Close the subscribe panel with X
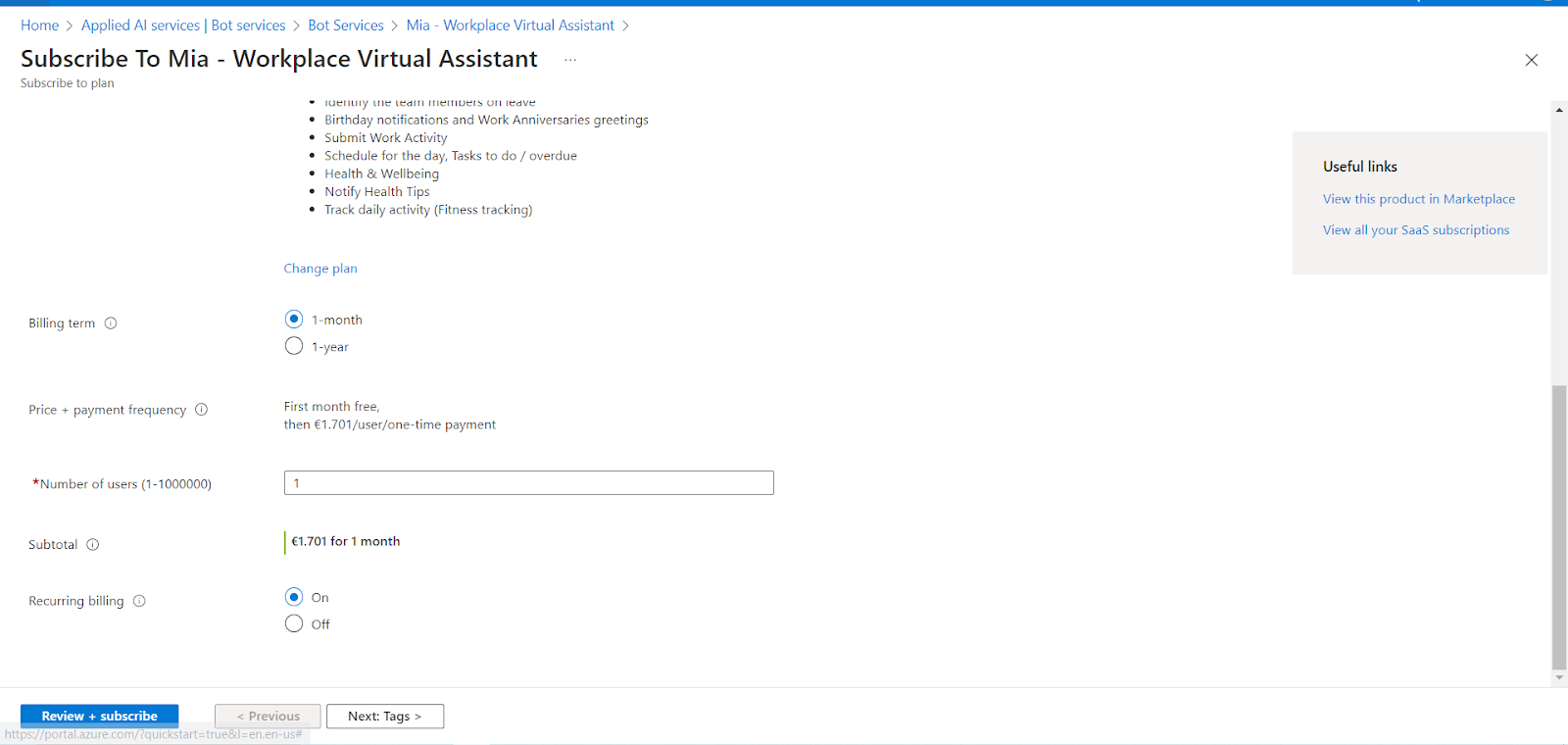This screenshot has width=1568, height=745. [x=1531, y=60]
